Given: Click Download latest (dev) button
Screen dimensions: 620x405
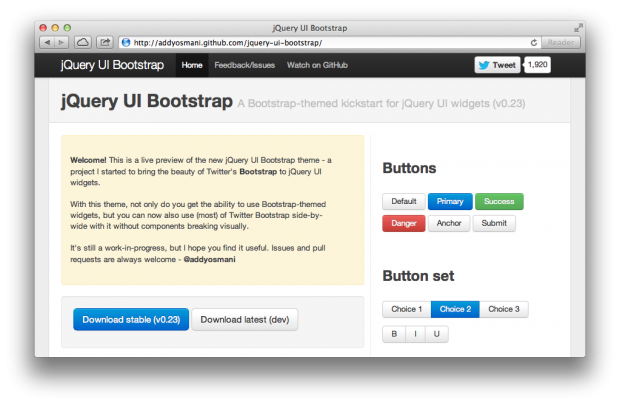Looking at the screenshot, I should point(245,320).
